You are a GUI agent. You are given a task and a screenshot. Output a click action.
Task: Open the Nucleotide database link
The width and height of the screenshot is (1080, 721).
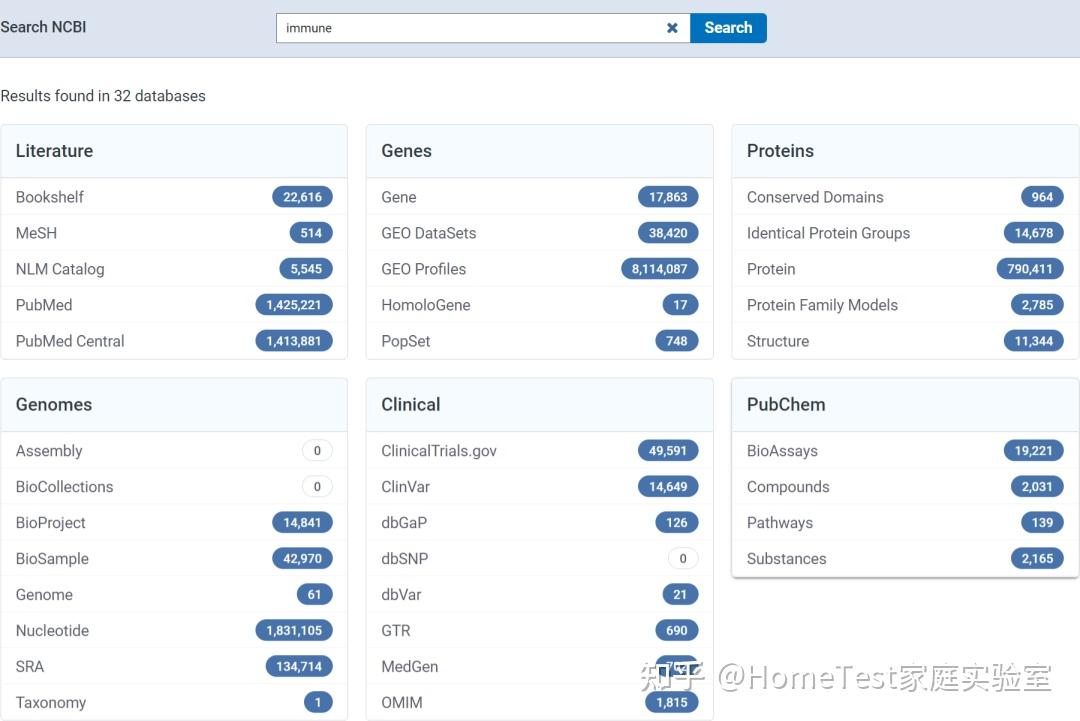(52, 631)
